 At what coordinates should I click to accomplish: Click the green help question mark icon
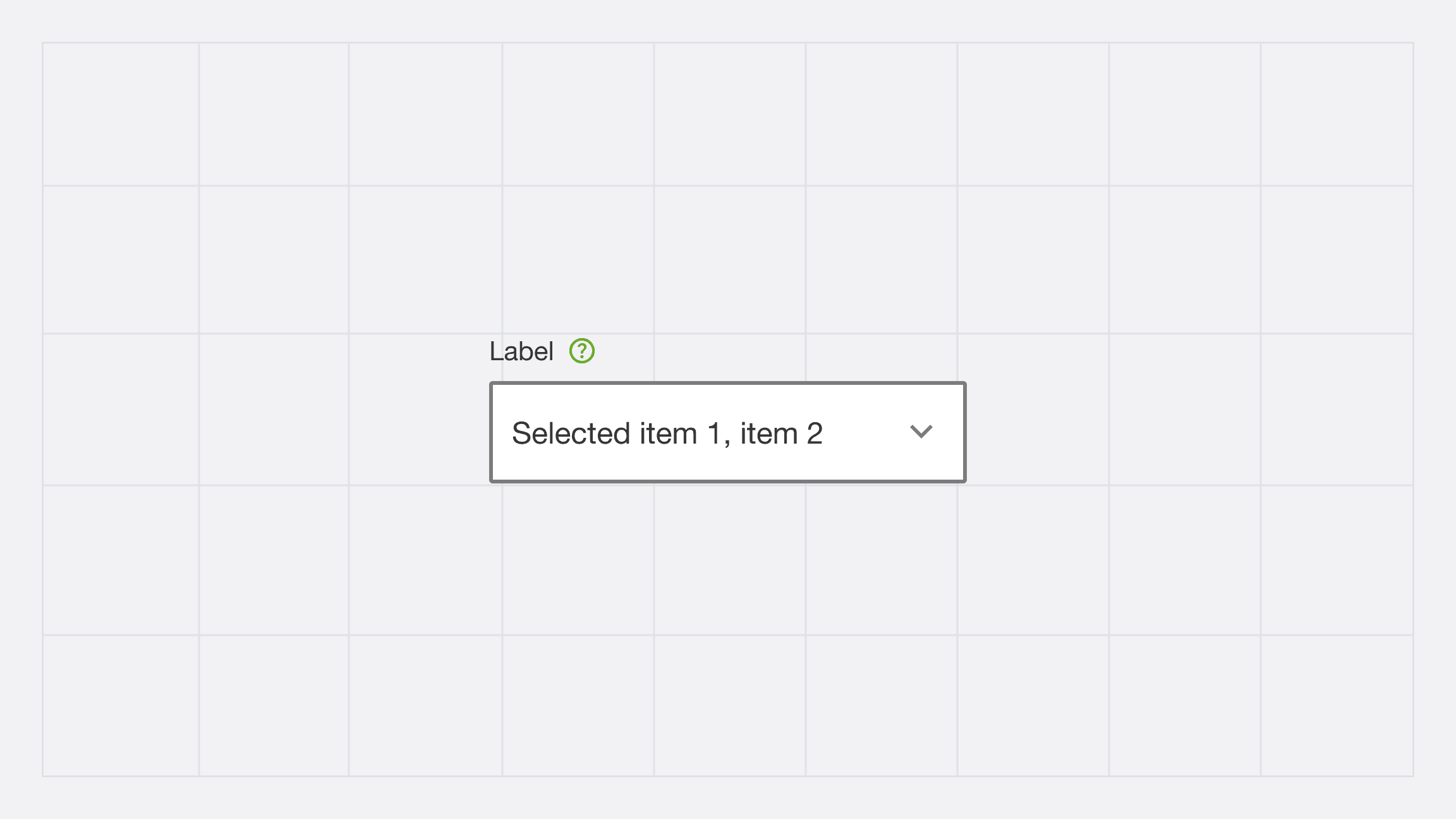coord(581,351)
